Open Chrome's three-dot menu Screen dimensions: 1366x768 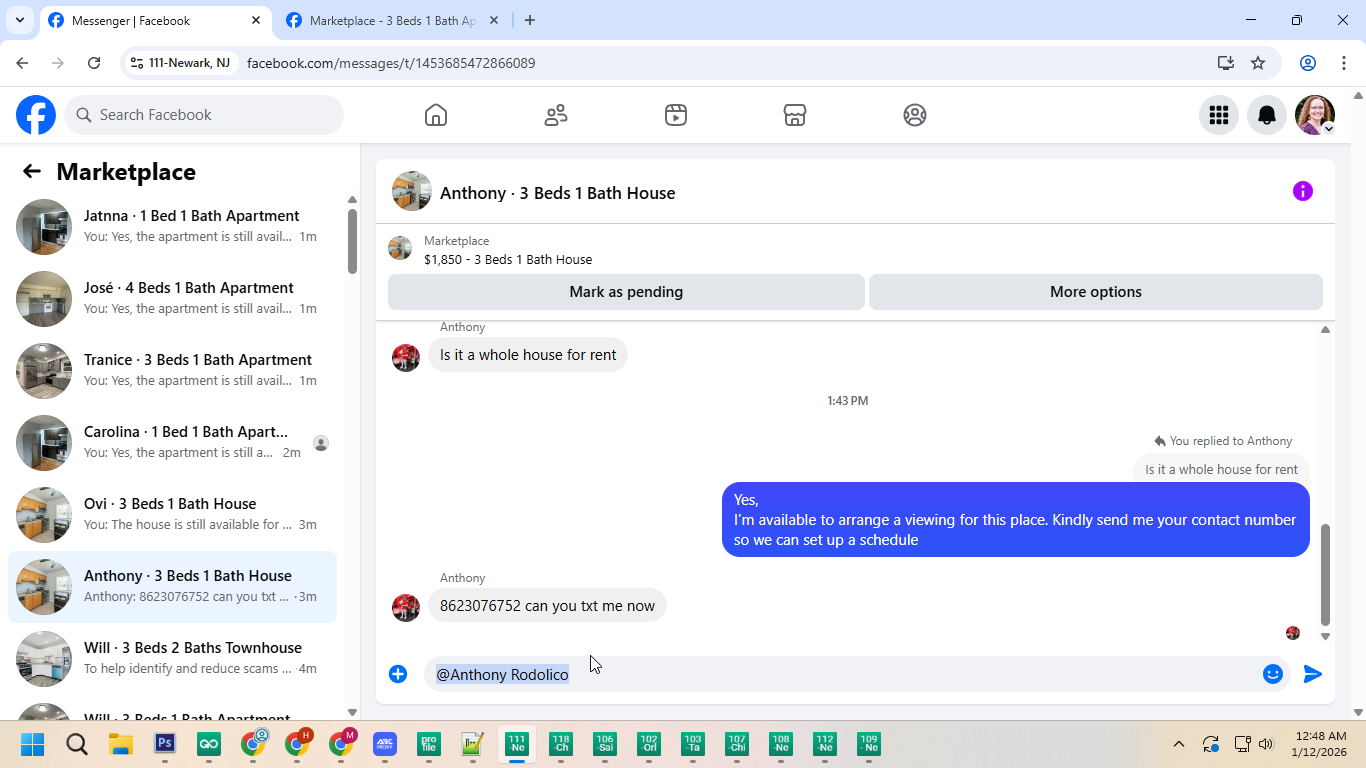tap(1343, 63)
